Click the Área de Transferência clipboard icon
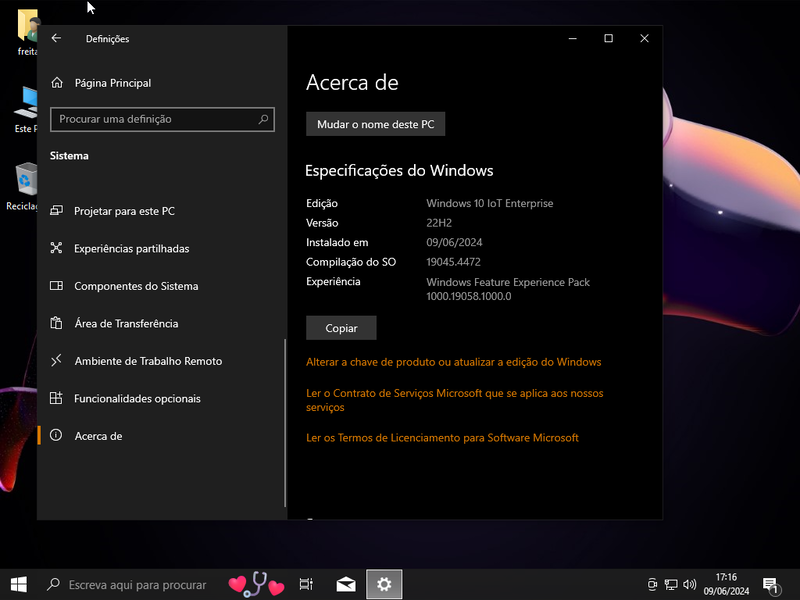This screenshot has height=600, width=800. tap(57, 323)
